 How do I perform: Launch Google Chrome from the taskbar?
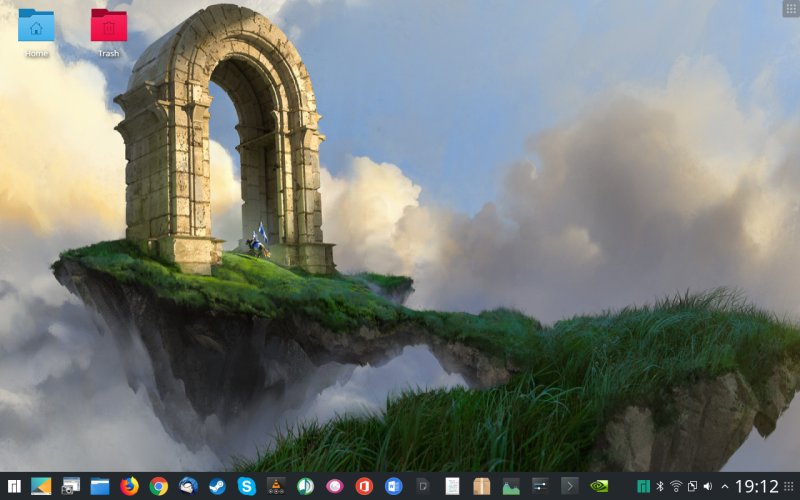tap(159, 486)
